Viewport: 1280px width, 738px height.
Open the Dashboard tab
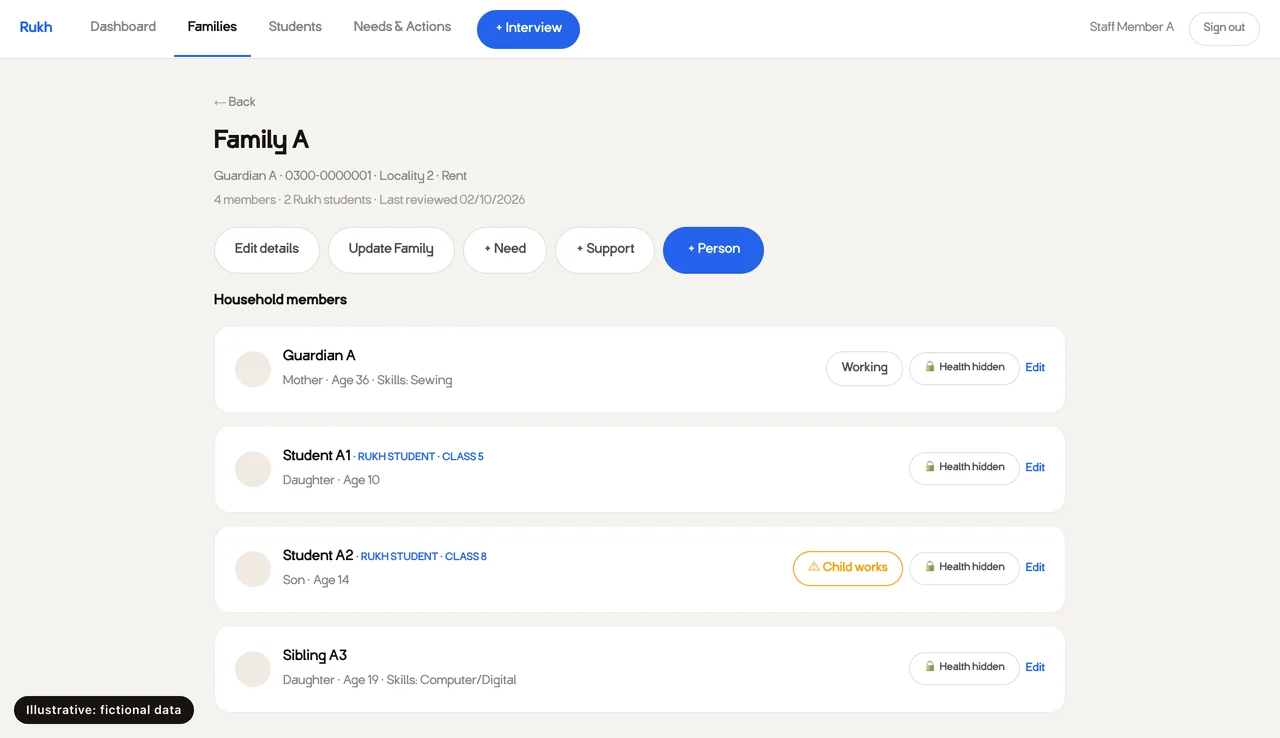(123, 27)
